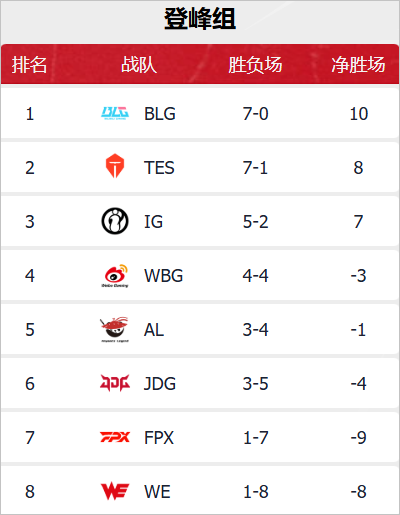Click the AL Anyone's Legend logo
This screenshot has height=515, width=400.
click(x=115, y=329)
